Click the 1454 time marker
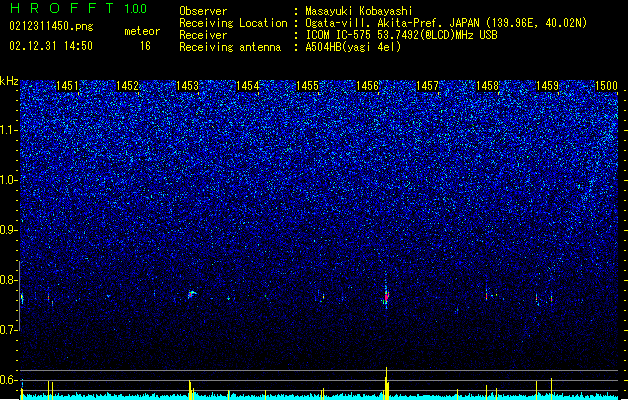The image size is (629, 400). point(248,85)
